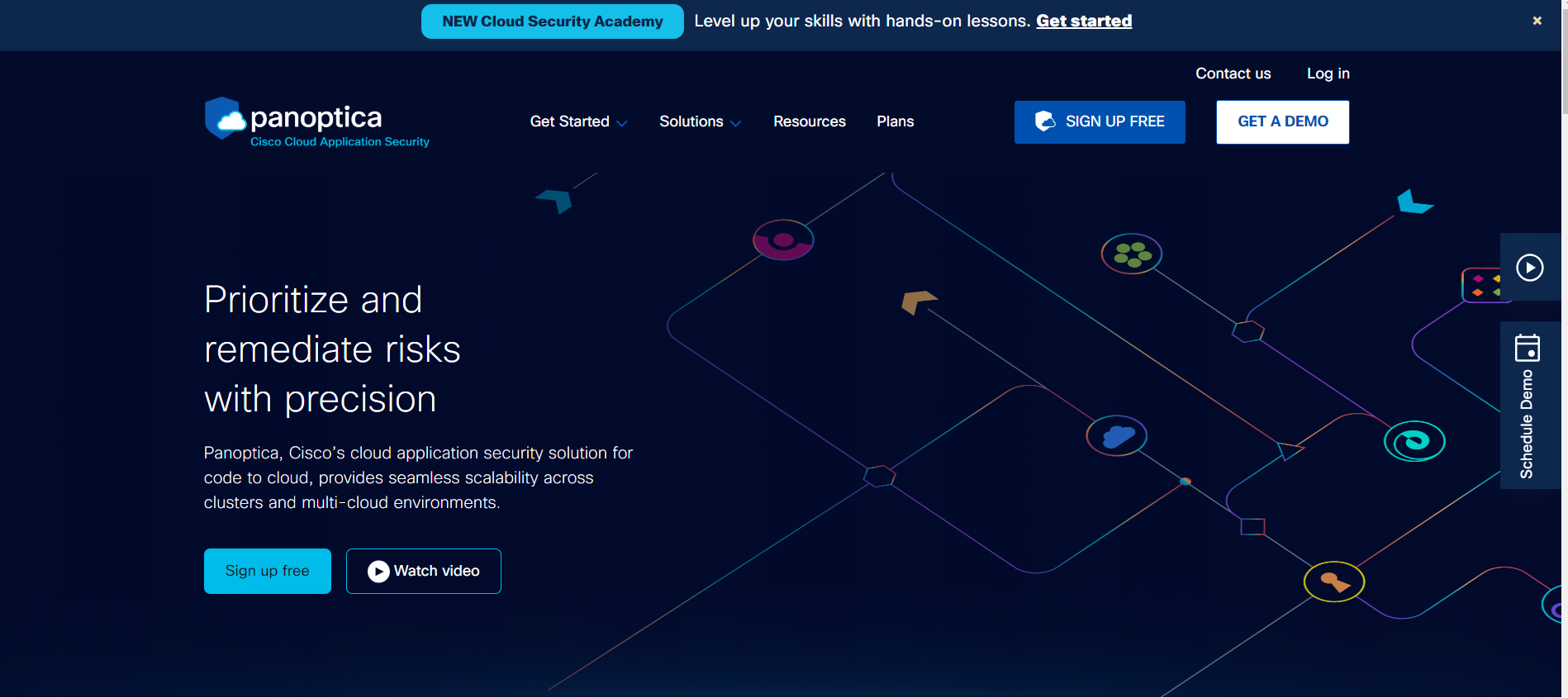Click the 'Level up your skills' banner text

tap(862, 21)
